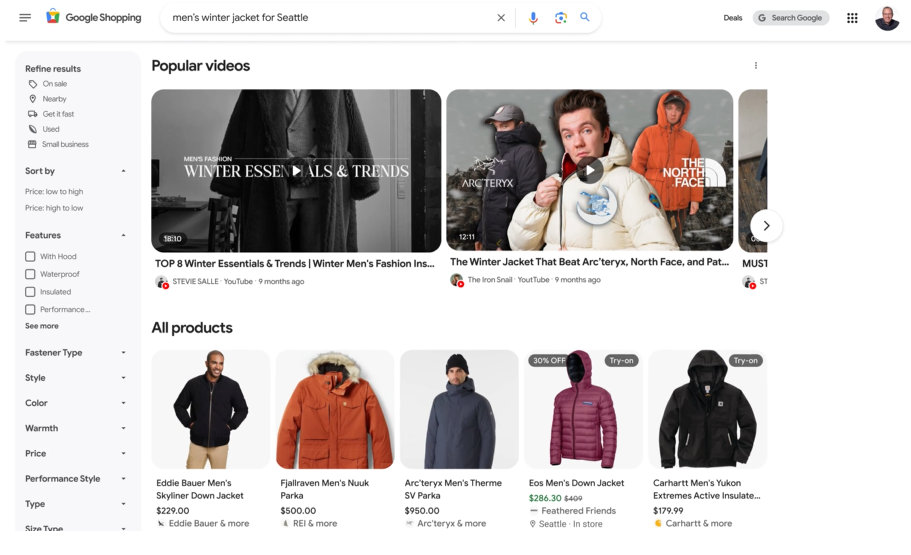This screenshot has width=911, height=555.
Task: Open Carhartt Yukon Extremes jacket image
Action: [x=708, y=409]
